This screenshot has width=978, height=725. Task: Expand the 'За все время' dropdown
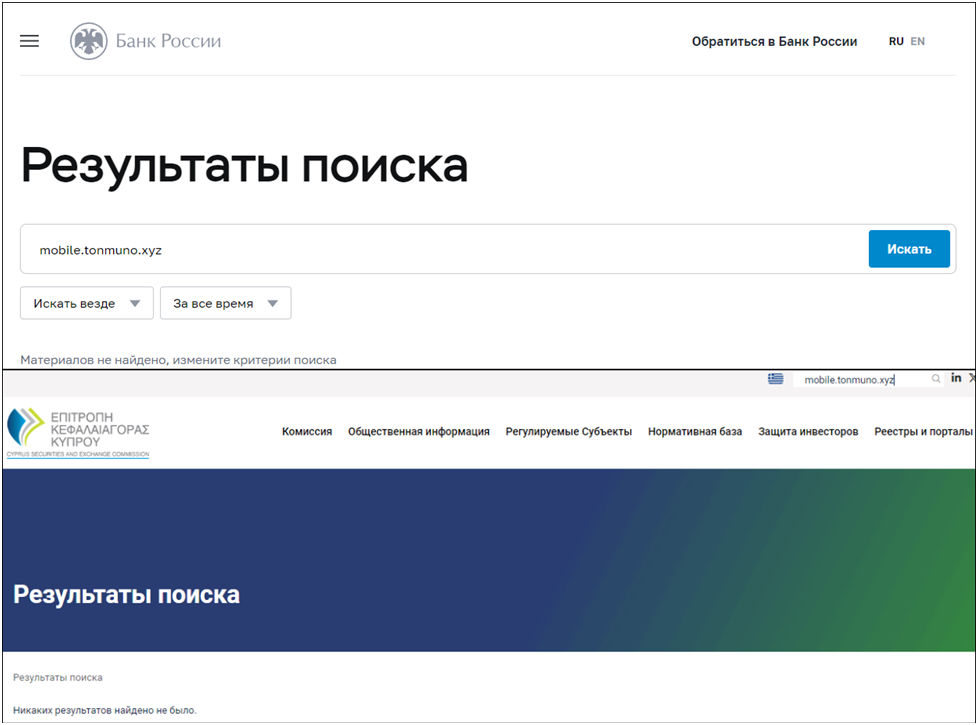[225, 303]
